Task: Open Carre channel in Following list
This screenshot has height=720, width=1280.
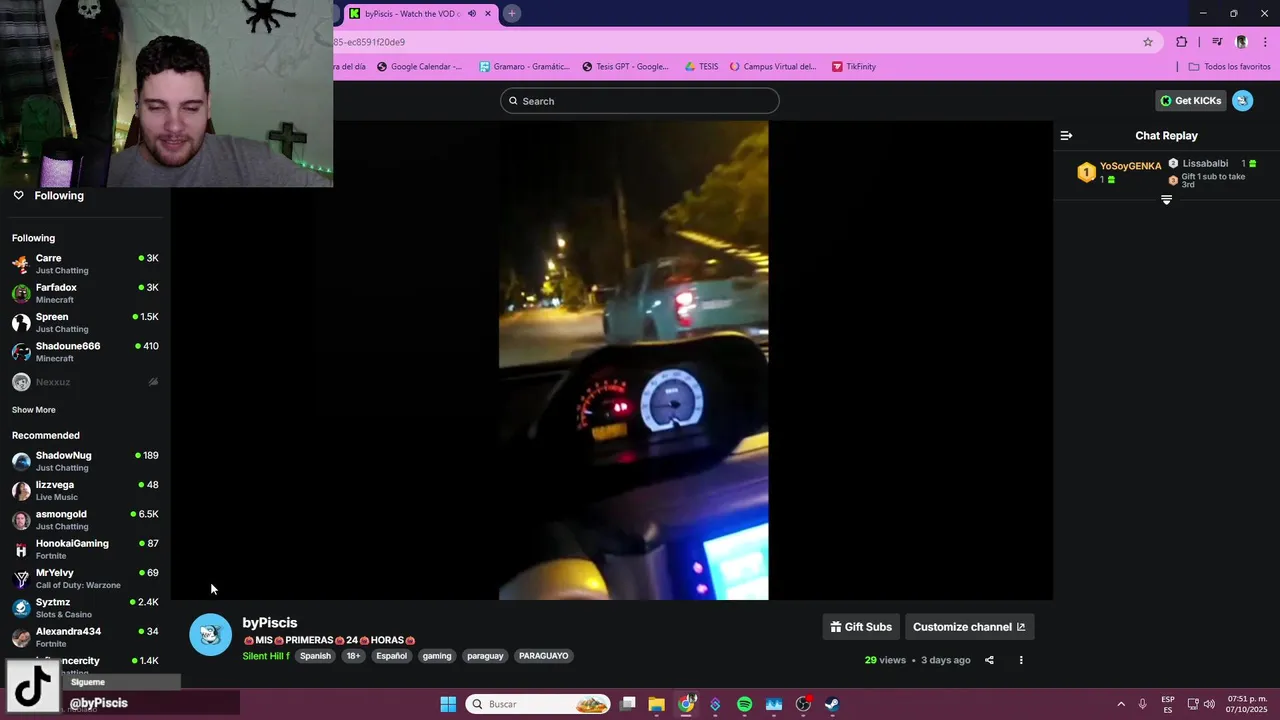Action: point(85,264)
